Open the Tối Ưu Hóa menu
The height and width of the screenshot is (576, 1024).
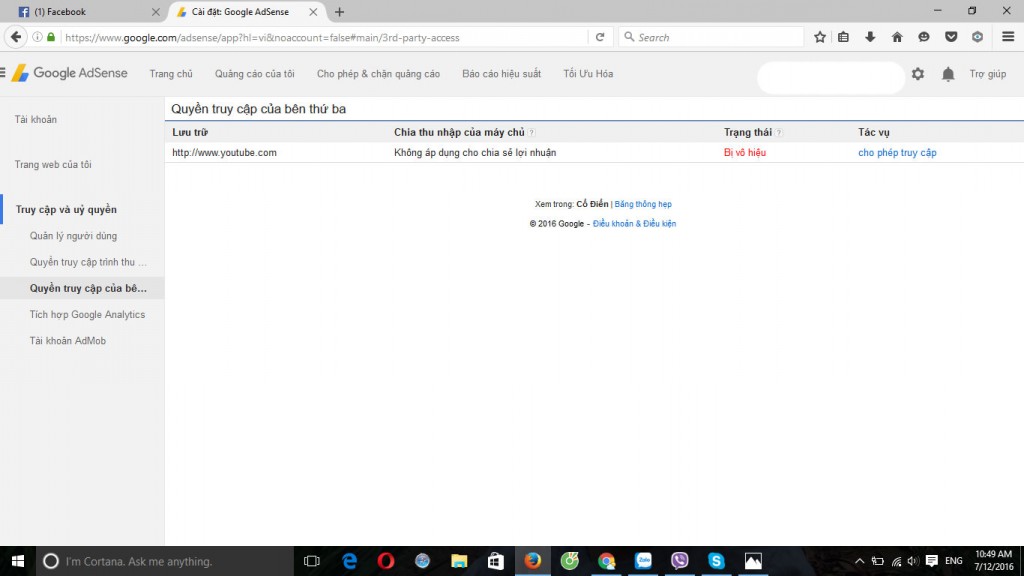pos(588,74)
